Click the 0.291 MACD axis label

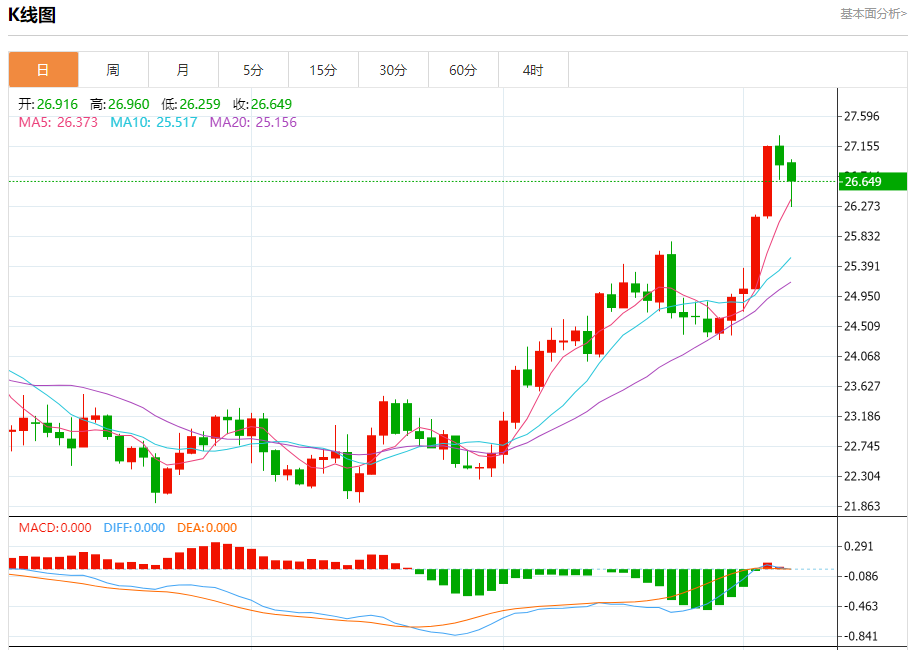(859, 546)
